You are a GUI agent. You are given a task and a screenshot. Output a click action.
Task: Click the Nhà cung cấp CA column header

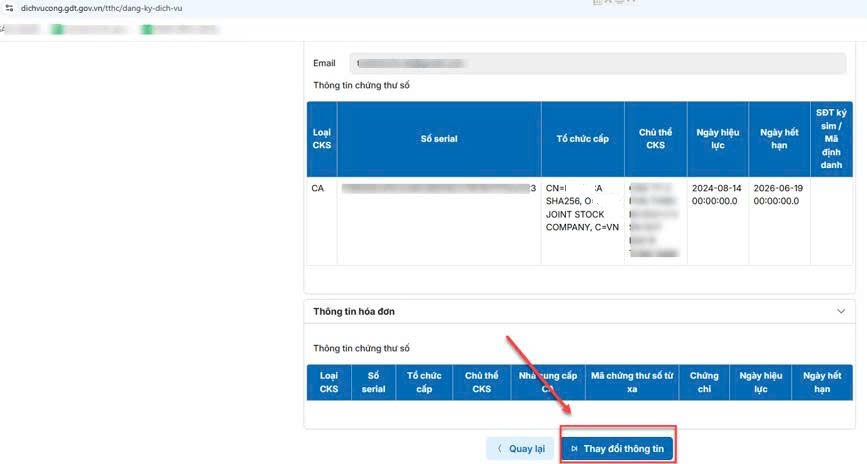[x=547, y=382]
